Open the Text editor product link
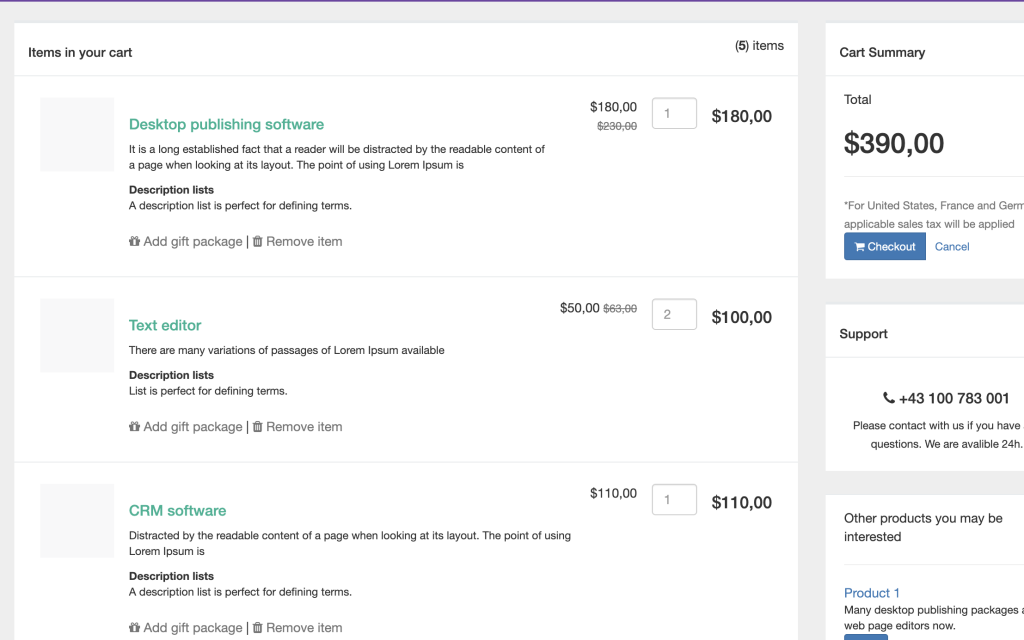This screenshot has height=640, width=1024. [x=165, y=325]
